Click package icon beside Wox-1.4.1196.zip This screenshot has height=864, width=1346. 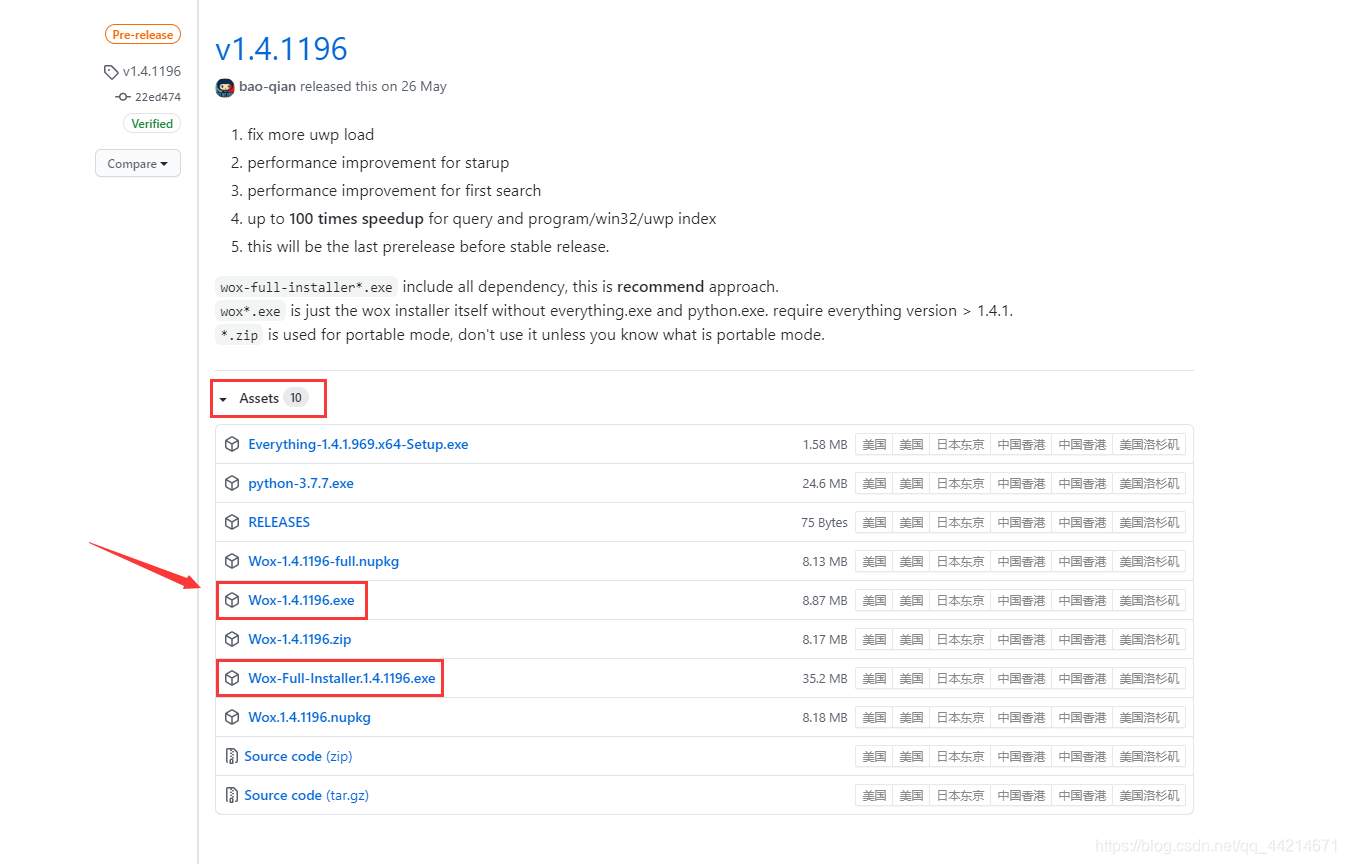coord(232,639)
